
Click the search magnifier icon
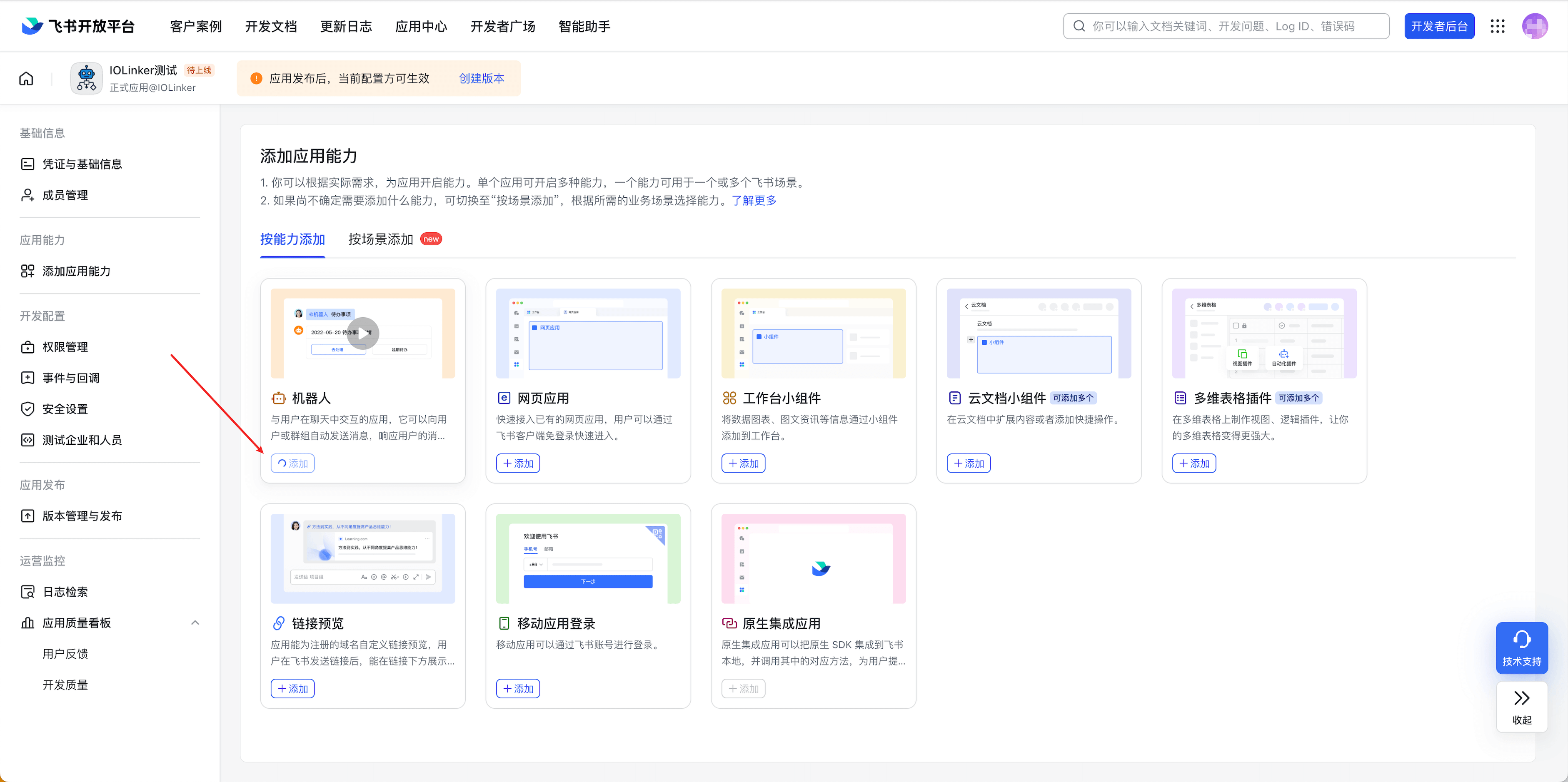point(1079,26)
